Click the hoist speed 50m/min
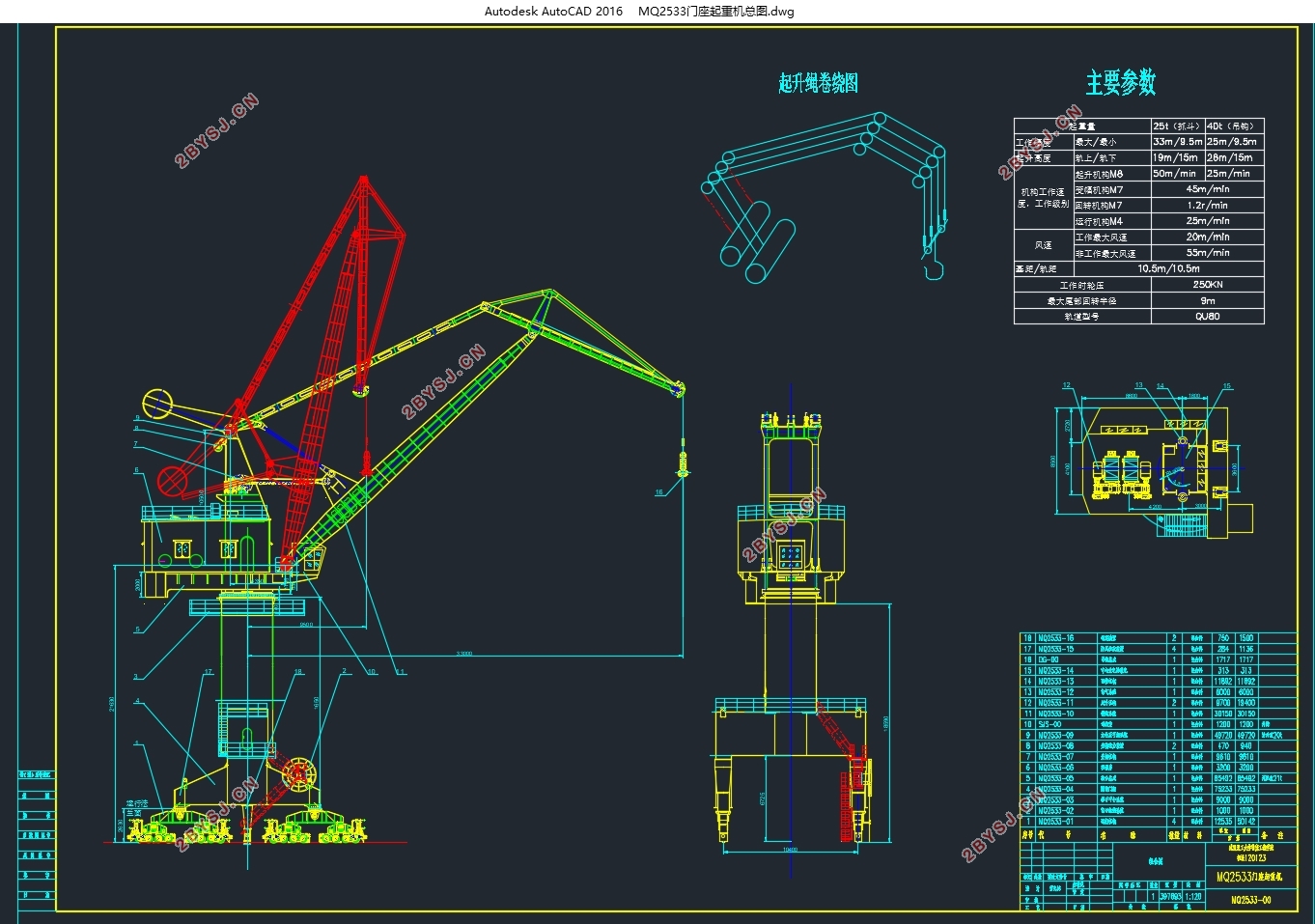Screen dimensions: 1315x924 [1175, 174]
